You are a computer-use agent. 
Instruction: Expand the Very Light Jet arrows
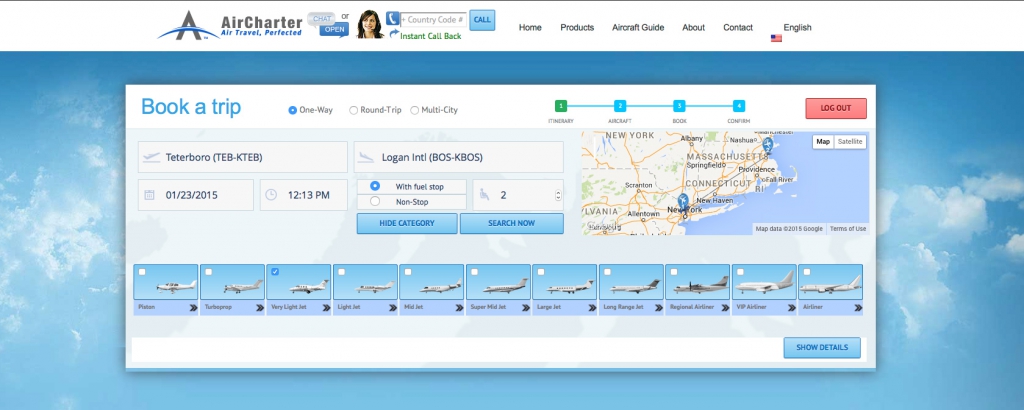(327, 308)
